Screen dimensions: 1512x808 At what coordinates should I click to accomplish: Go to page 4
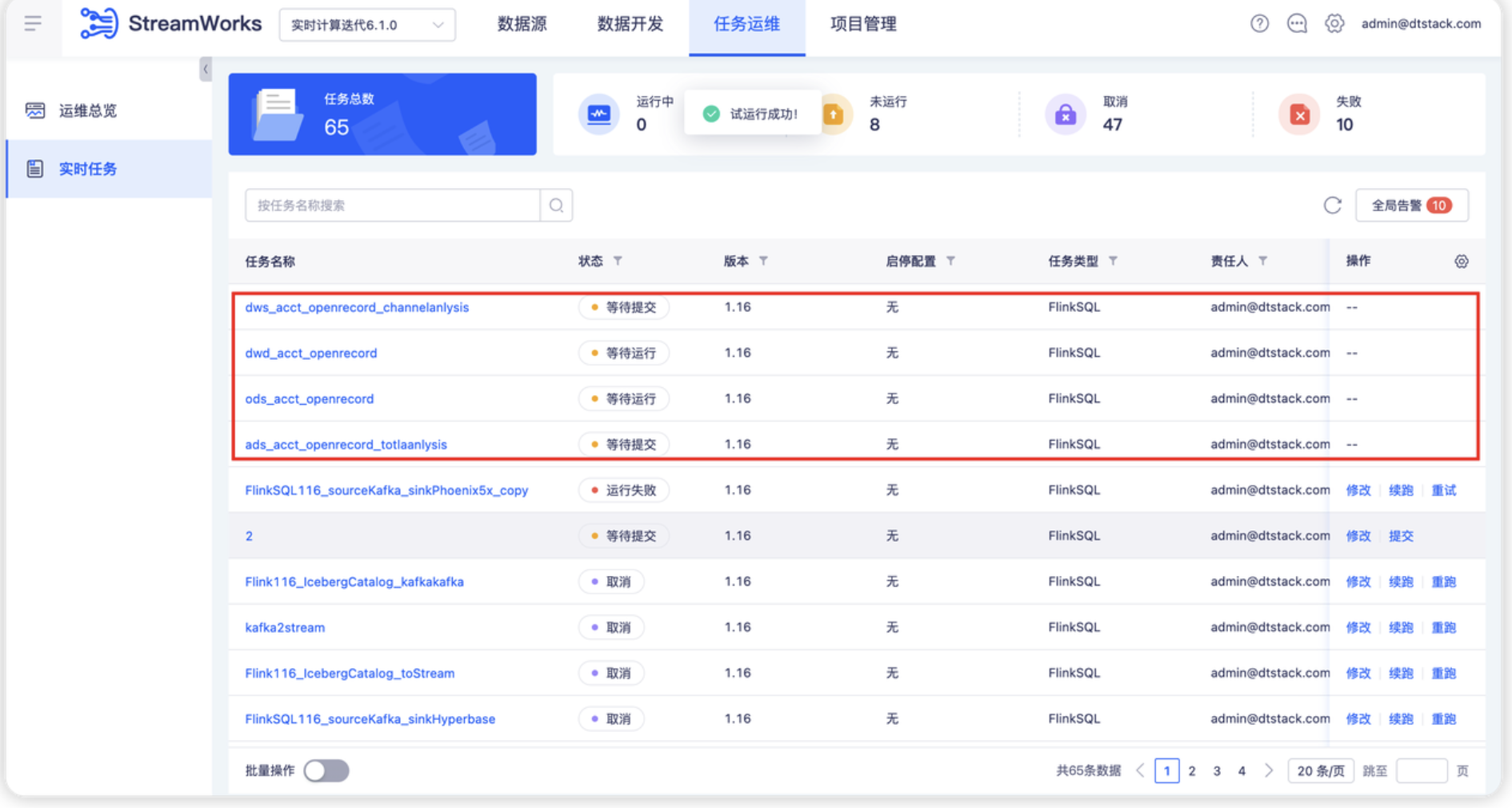tap(1242, 770)
